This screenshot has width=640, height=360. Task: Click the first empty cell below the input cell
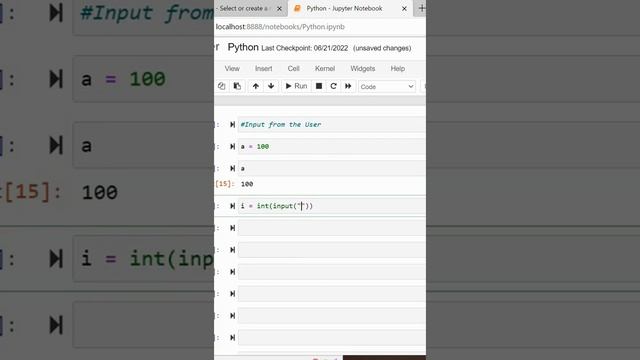pyautogui.click(x=332, y=228)
